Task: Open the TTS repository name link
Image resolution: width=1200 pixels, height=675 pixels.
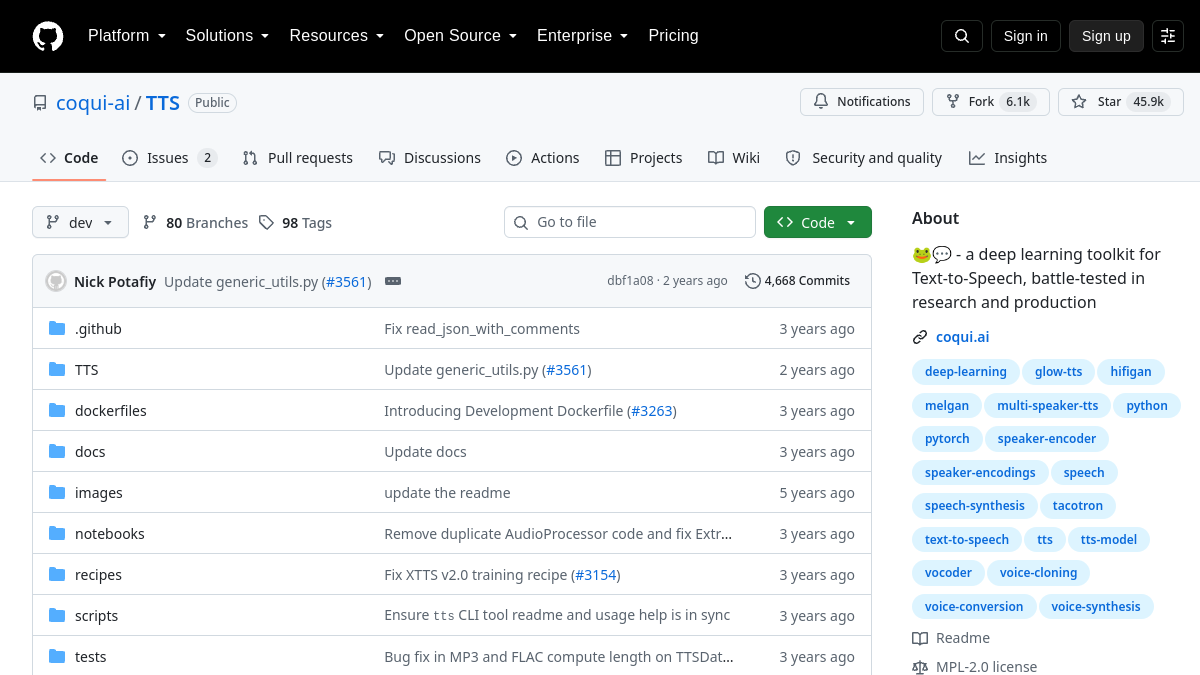Action: coord(163,103)
